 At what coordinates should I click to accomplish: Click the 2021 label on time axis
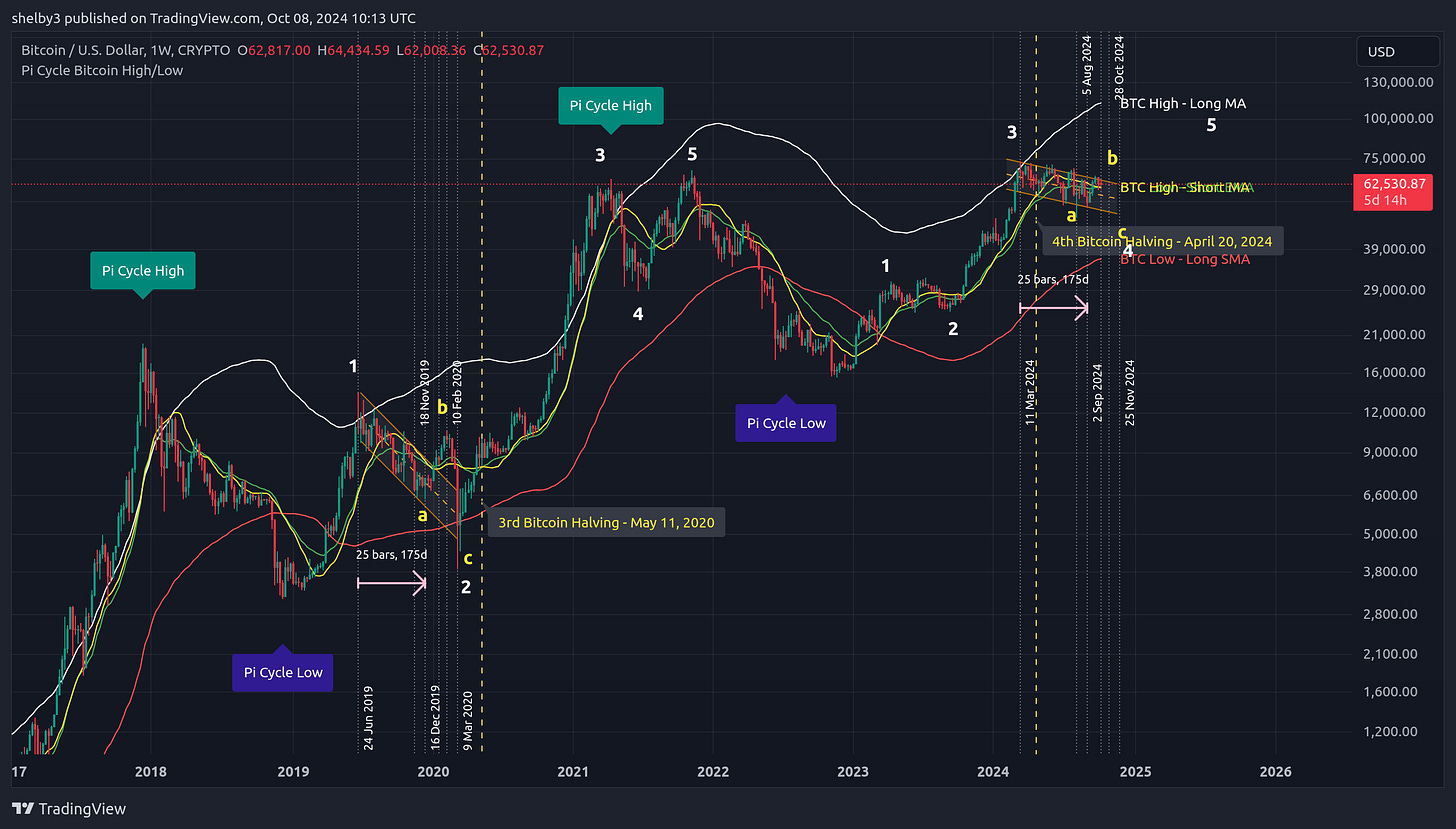[573, 772]
